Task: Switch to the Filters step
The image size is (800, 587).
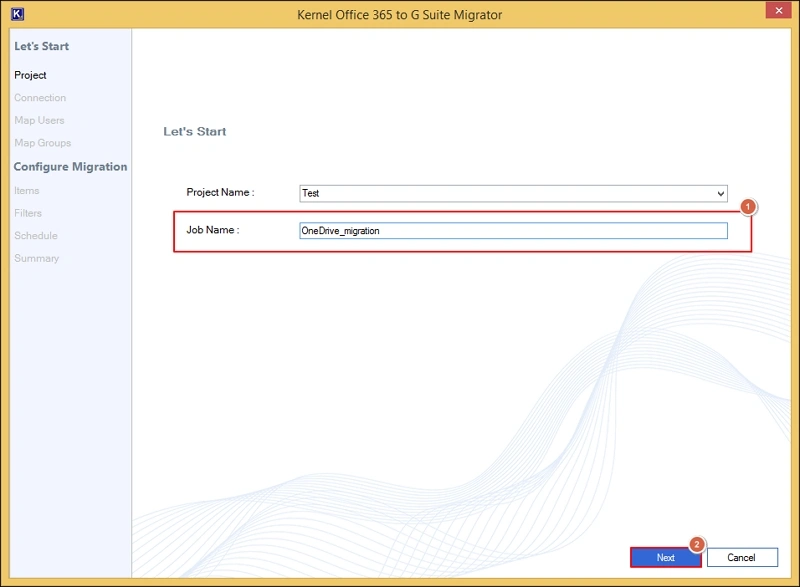Action: 28,213
